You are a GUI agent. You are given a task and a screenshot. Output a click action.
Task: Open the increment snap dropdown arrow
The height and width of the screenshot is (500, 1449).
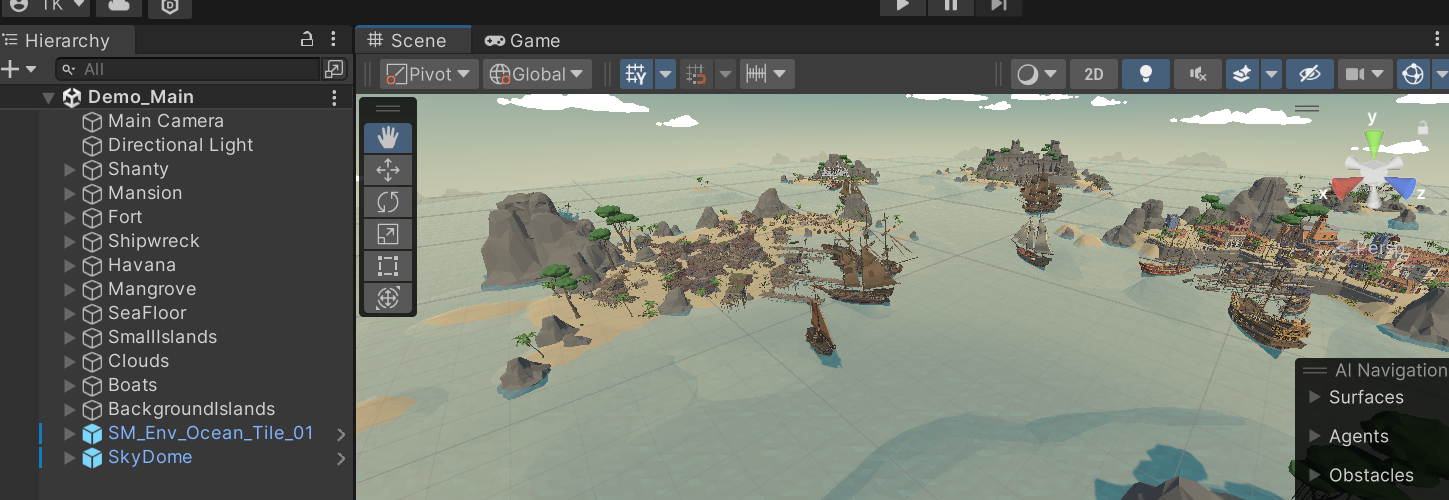(782, 74)
